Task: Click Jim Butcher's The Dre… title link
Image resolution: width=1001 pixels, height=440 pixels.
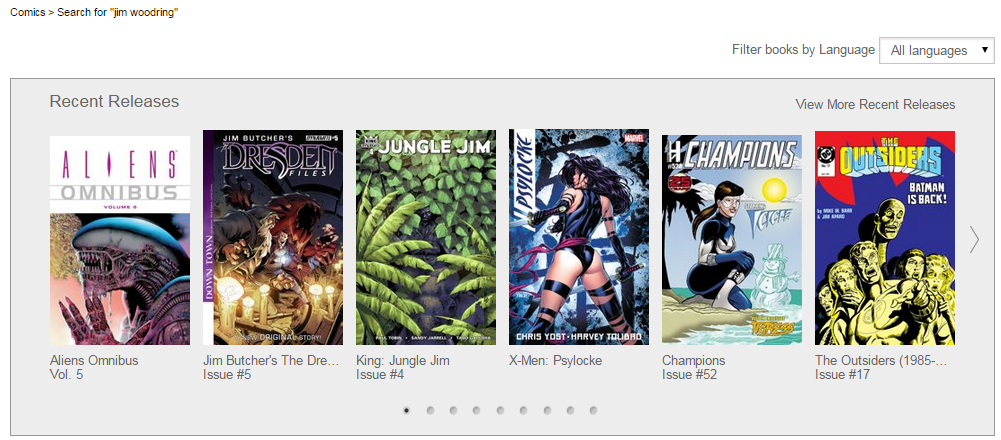Action: point(271,360)
